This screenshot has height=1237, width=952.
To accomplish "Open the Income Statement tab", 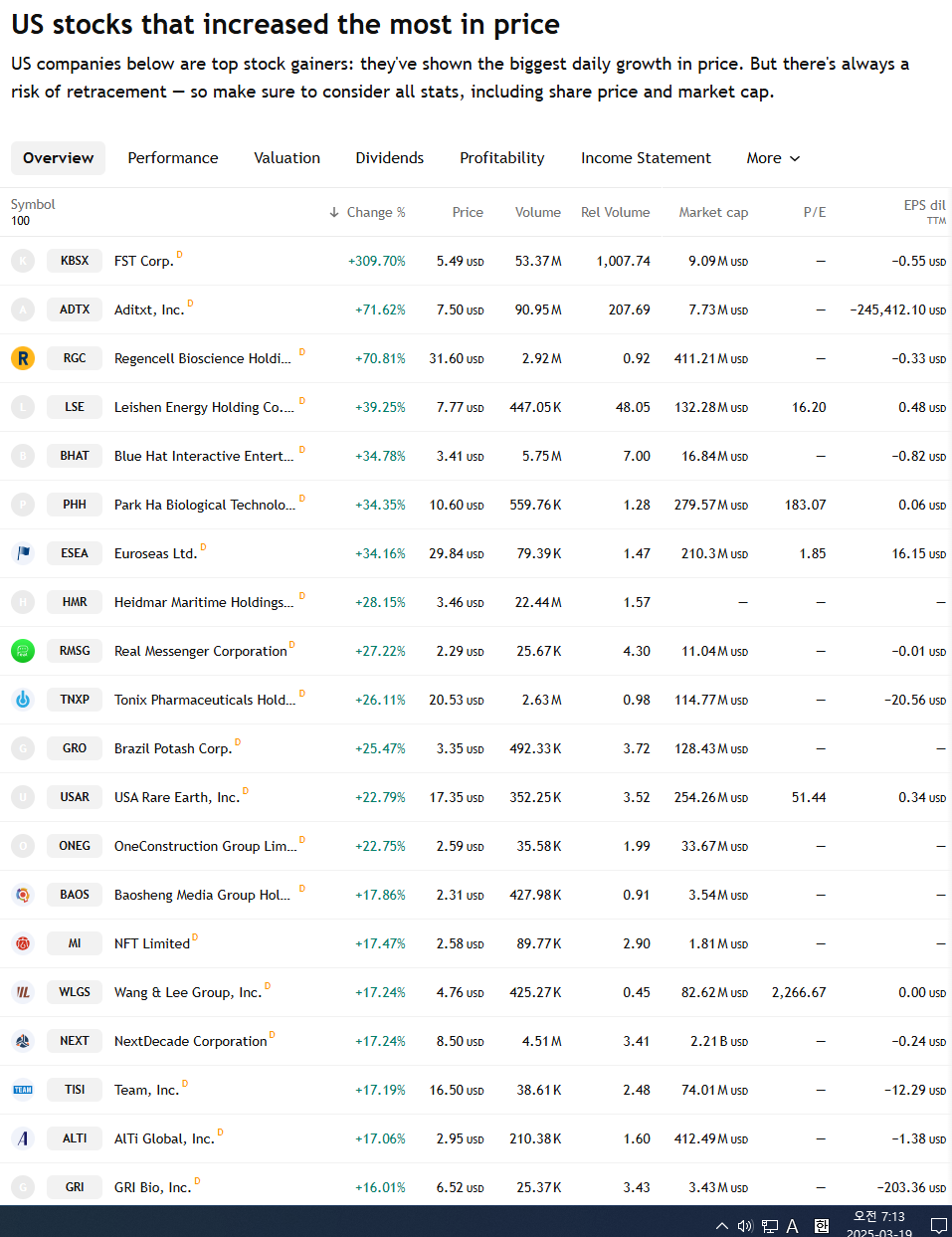I will point(646,158).
